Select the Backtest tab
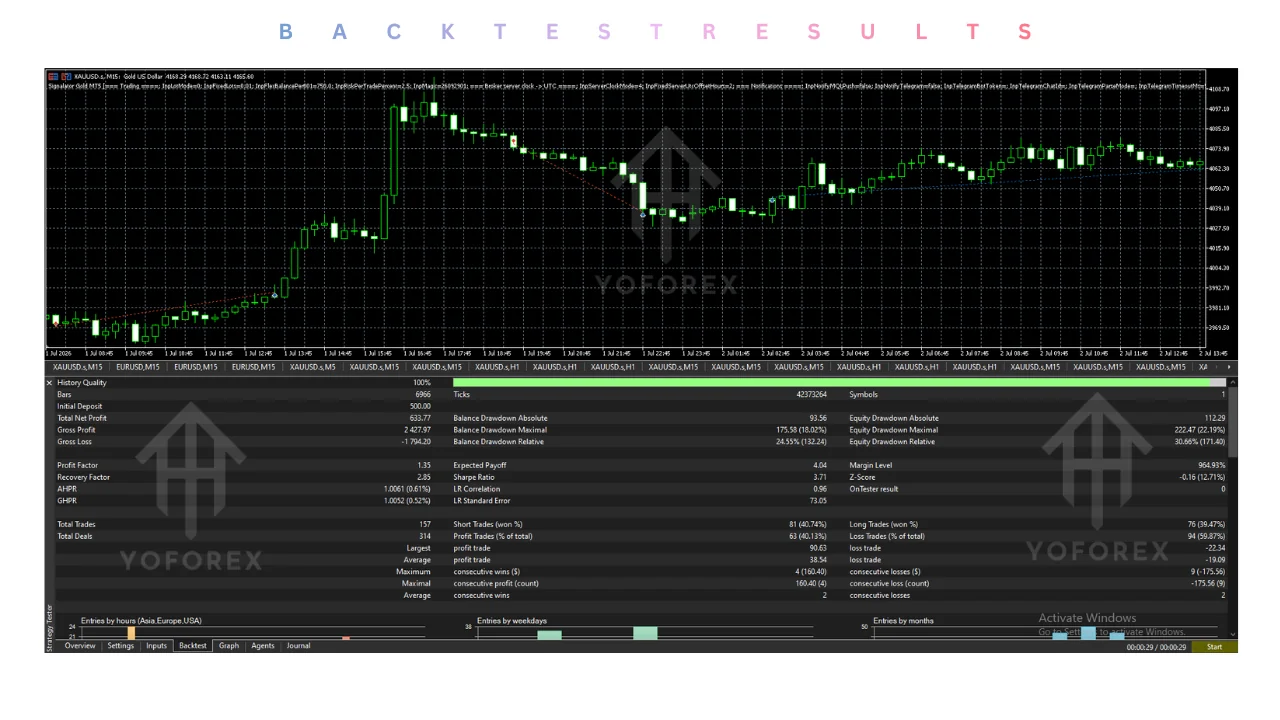 coord(193,646)
